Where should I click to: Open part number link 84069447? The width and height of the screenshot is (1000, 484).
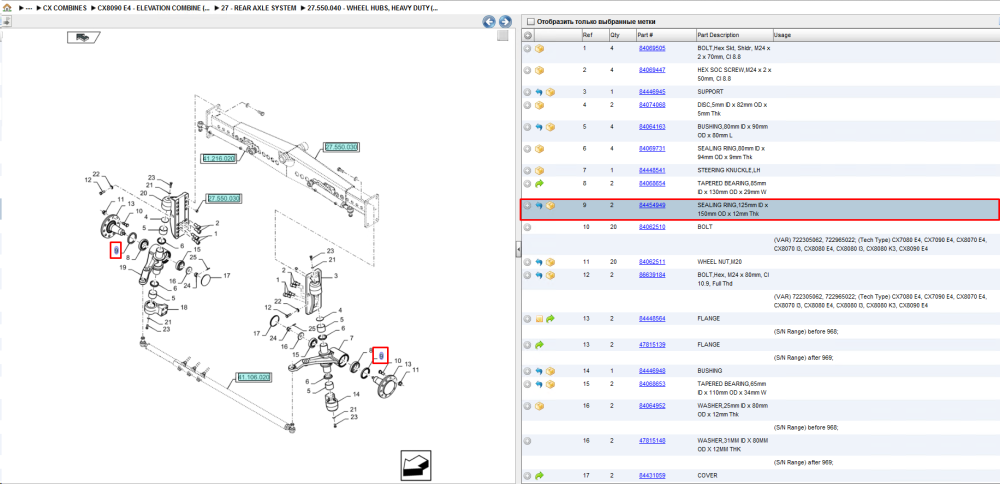(x=652, y=70)
